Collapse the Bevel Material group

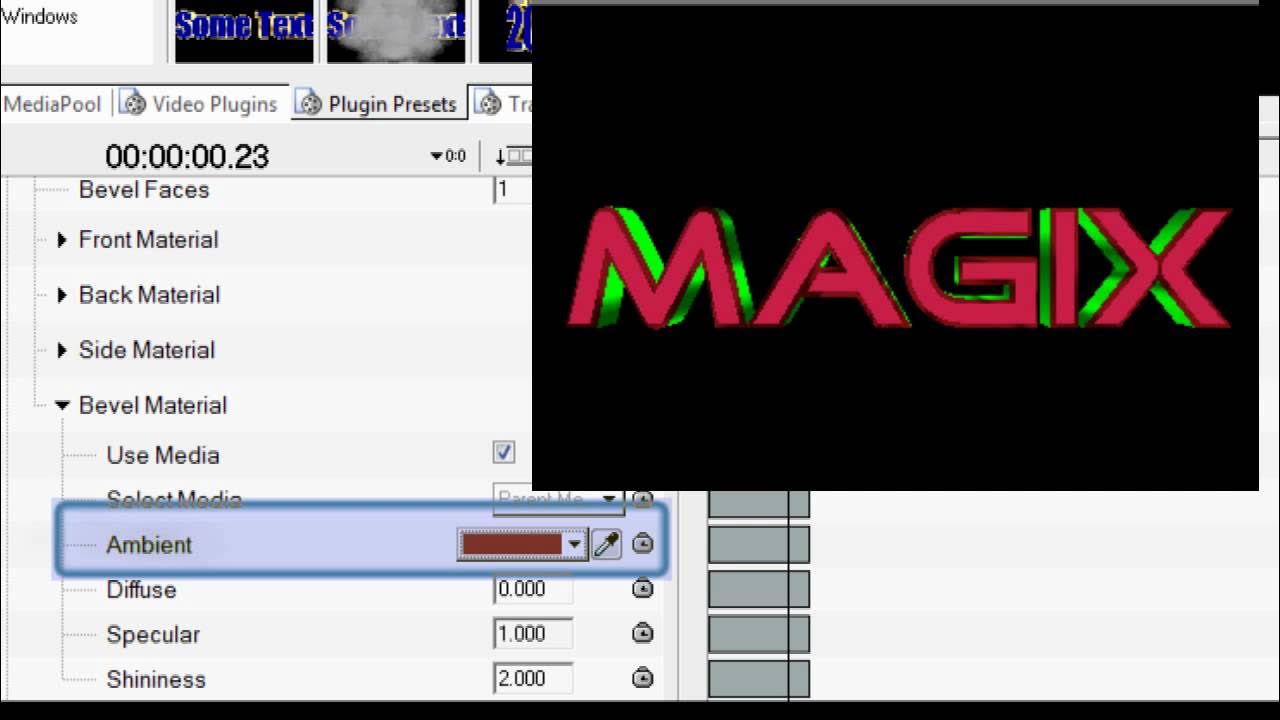coord(62,405)
